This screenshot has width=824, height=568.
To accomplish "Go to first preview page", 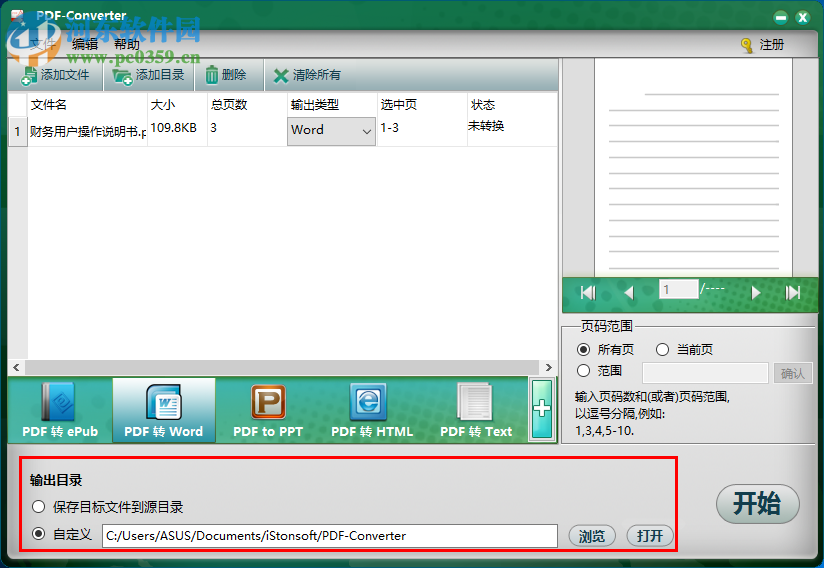I will 588,292.
